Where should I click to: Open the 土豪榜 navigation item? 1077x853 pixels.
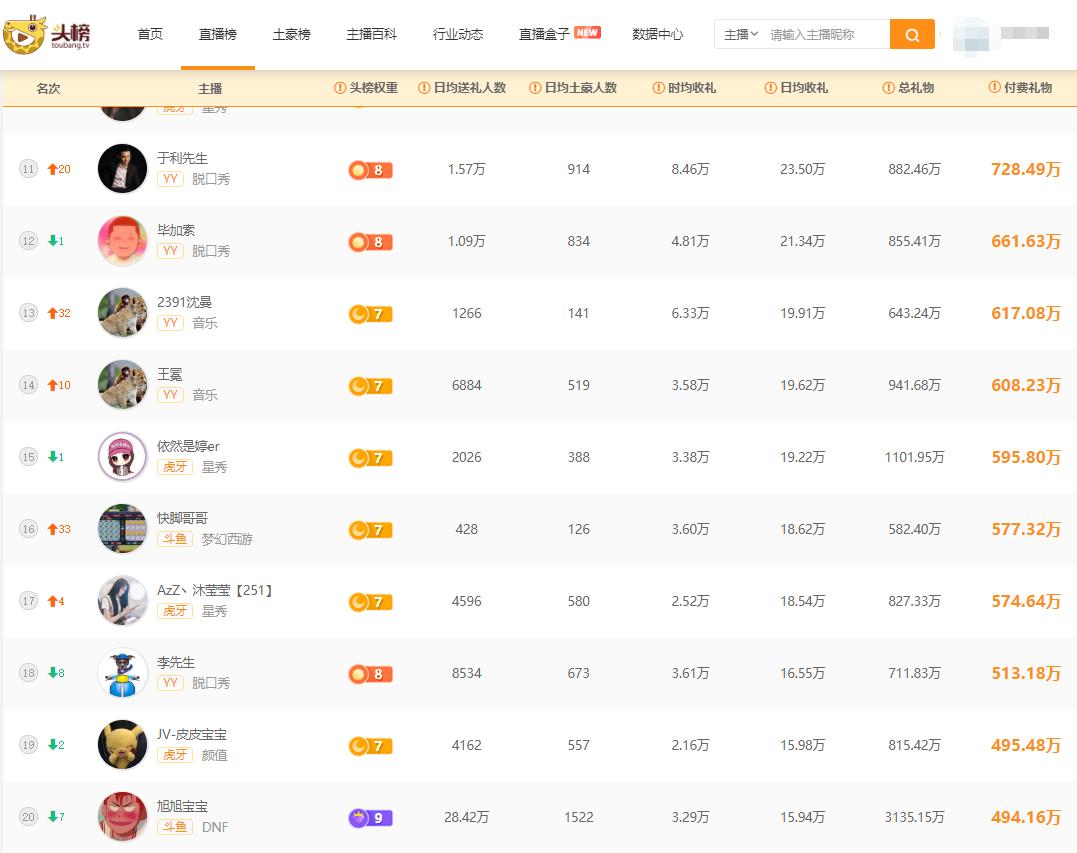291,34
